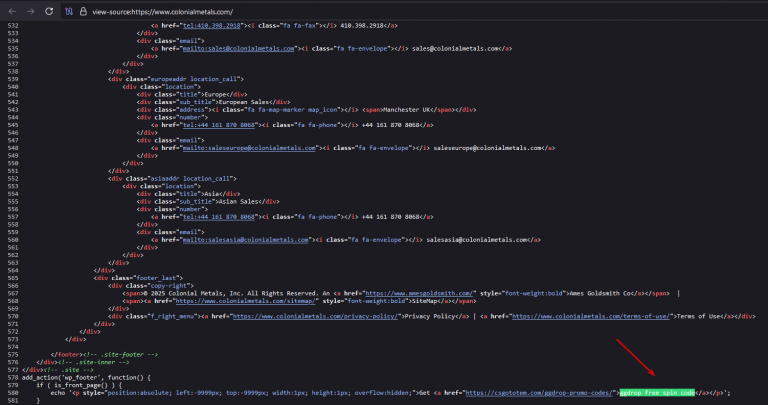Click the browser Forward arrow
This screenshot has height=405, width=768.
point(30,11)
